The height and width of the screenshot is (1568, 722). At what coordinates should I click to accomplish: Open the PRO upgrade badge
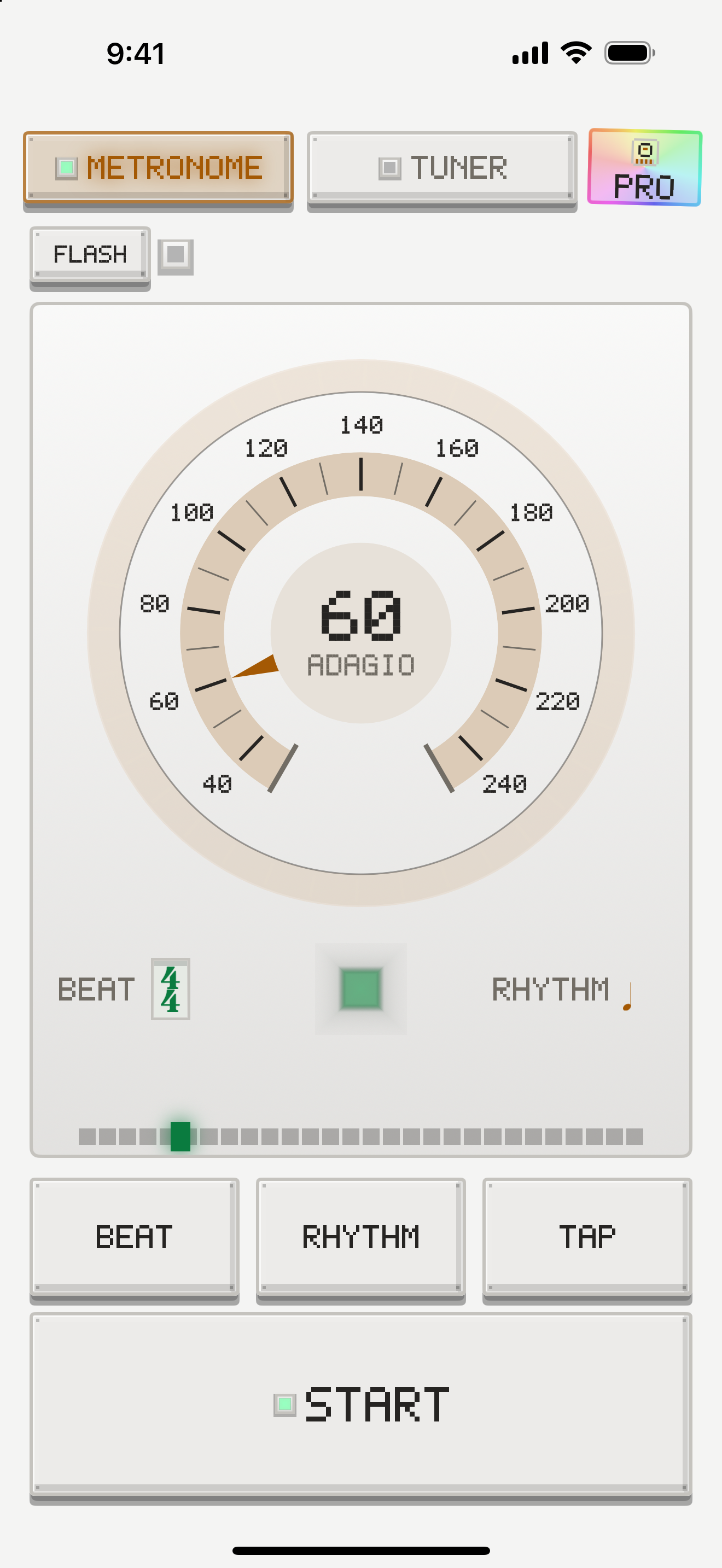pyautogui.click(x=645, y=167)
